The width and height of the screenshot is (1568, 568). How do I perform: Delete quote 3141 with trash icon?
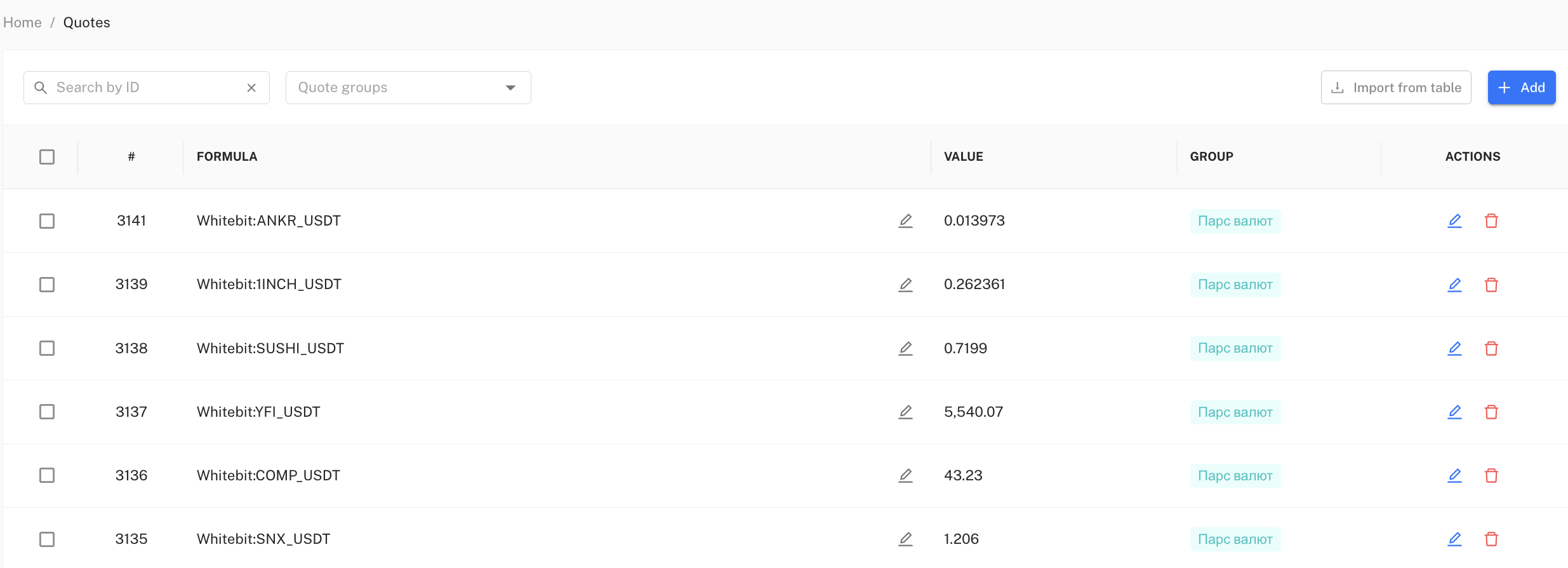point(1491,221)
